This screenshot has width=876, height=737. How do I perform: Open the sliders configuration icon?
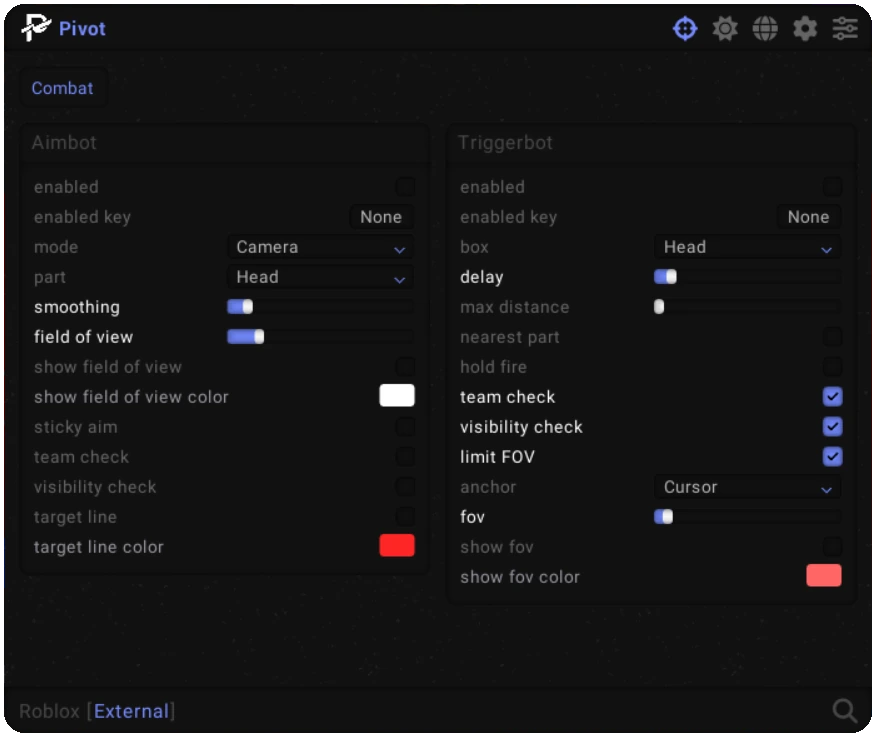point(845,28)
